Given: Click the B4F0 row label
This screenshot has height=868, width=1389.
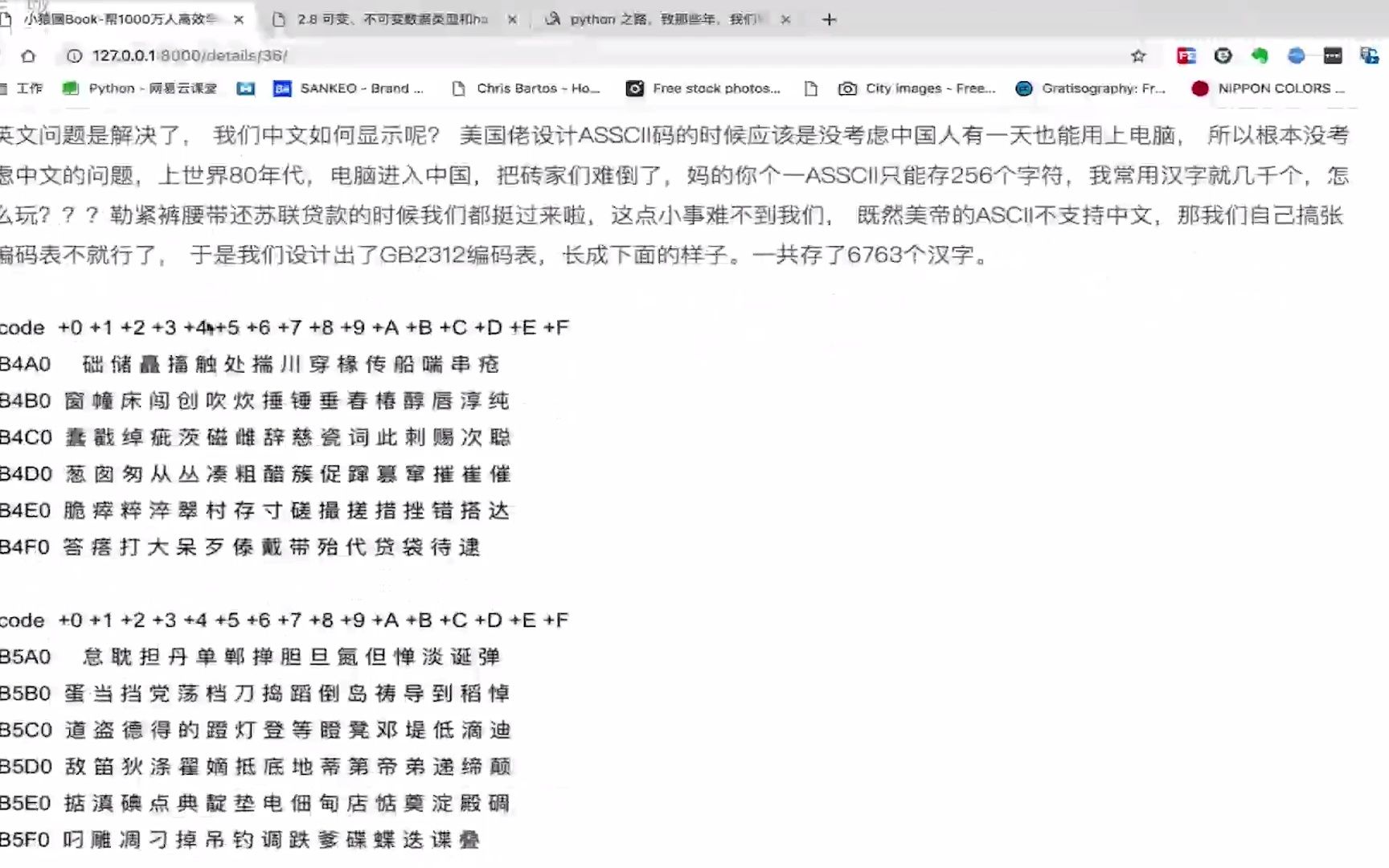Looking at the screenshot, I should click(26, 547).
